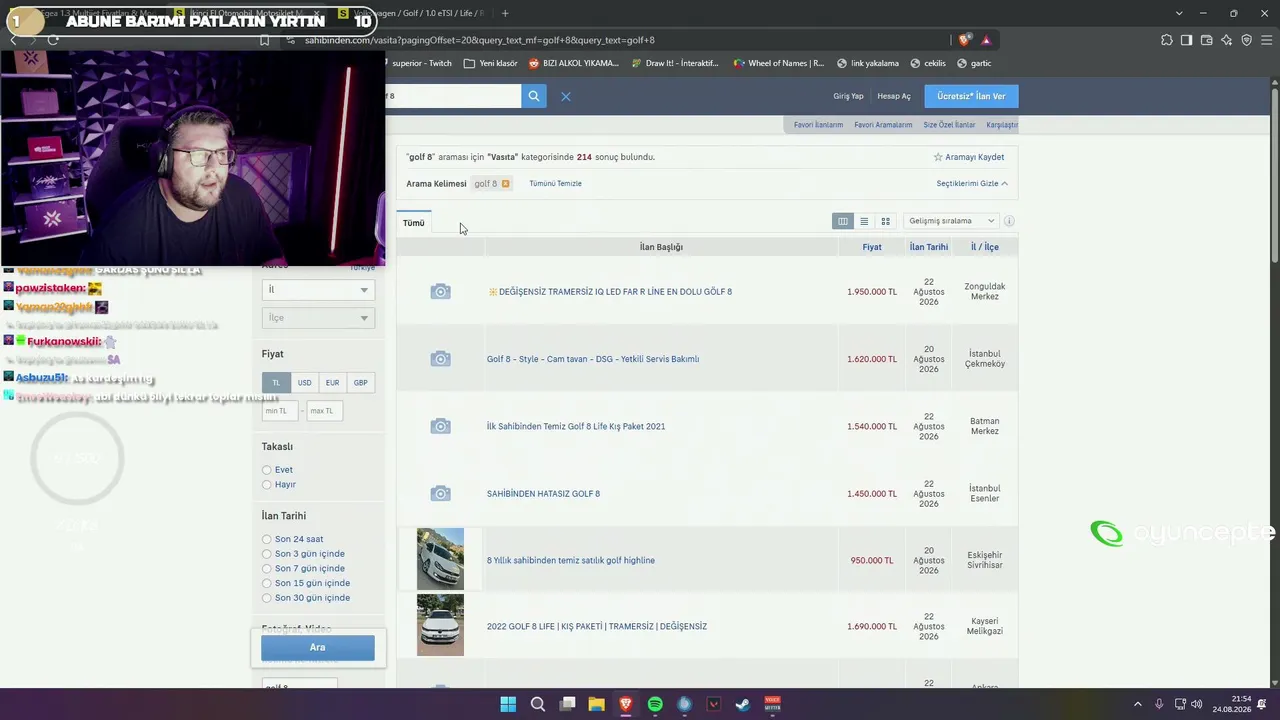Screen dimensions: 1280x720
Task: Choose Son 24 saat date filter
Action: pyautogui.click(x=267, y=539)
